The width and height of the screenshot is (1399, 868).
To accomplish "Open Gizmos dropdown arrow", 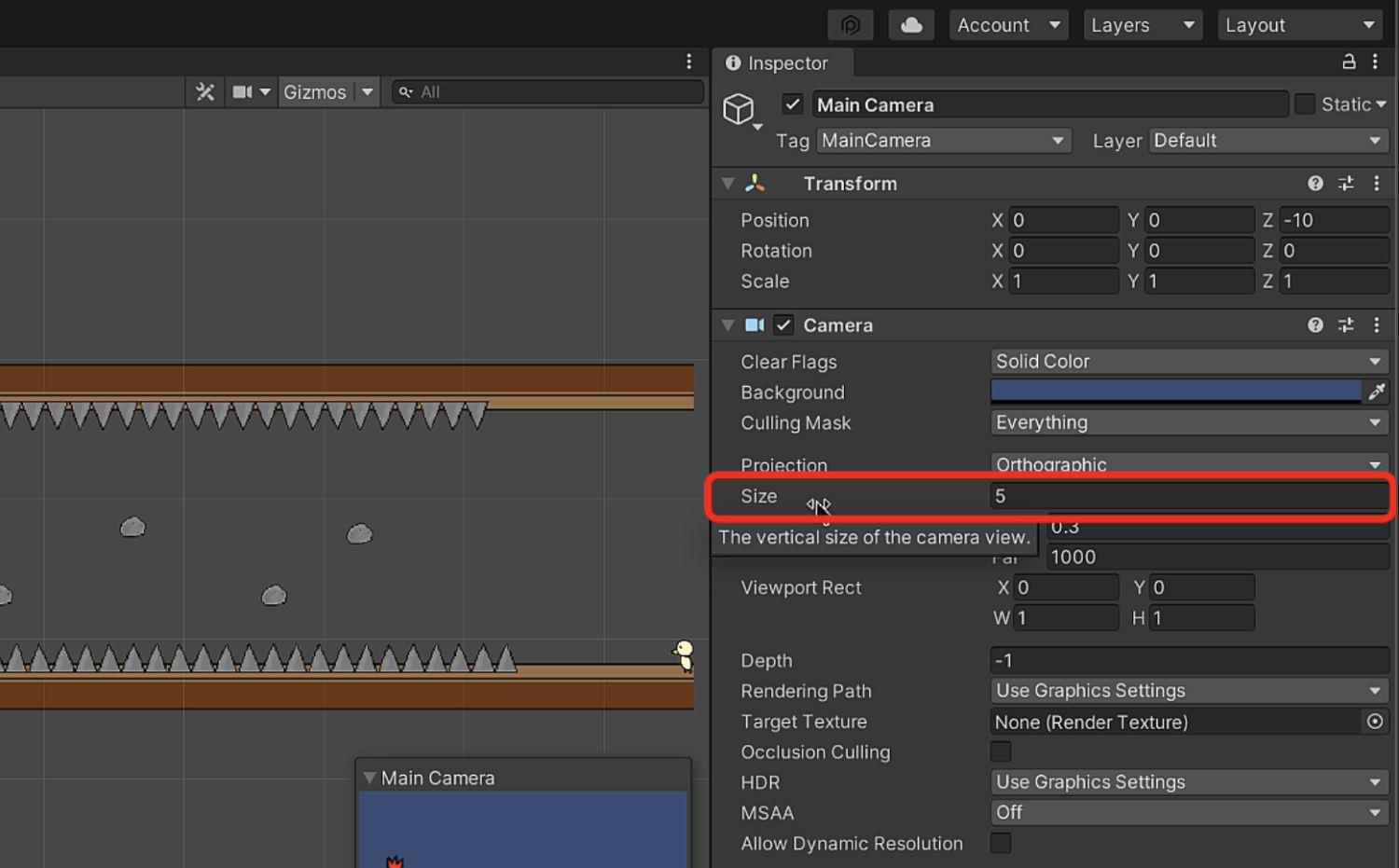I will (x=367, y=91).
